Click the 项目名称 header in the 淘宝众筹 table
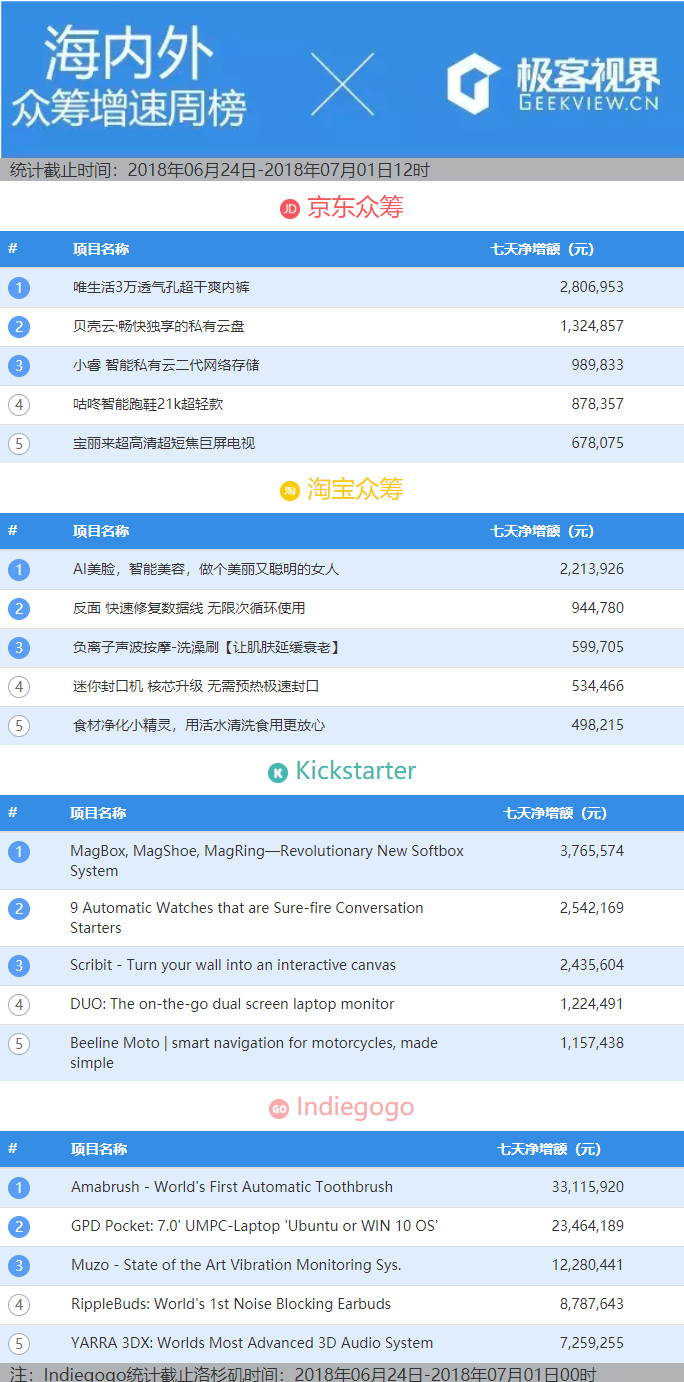 click(101, 531)
